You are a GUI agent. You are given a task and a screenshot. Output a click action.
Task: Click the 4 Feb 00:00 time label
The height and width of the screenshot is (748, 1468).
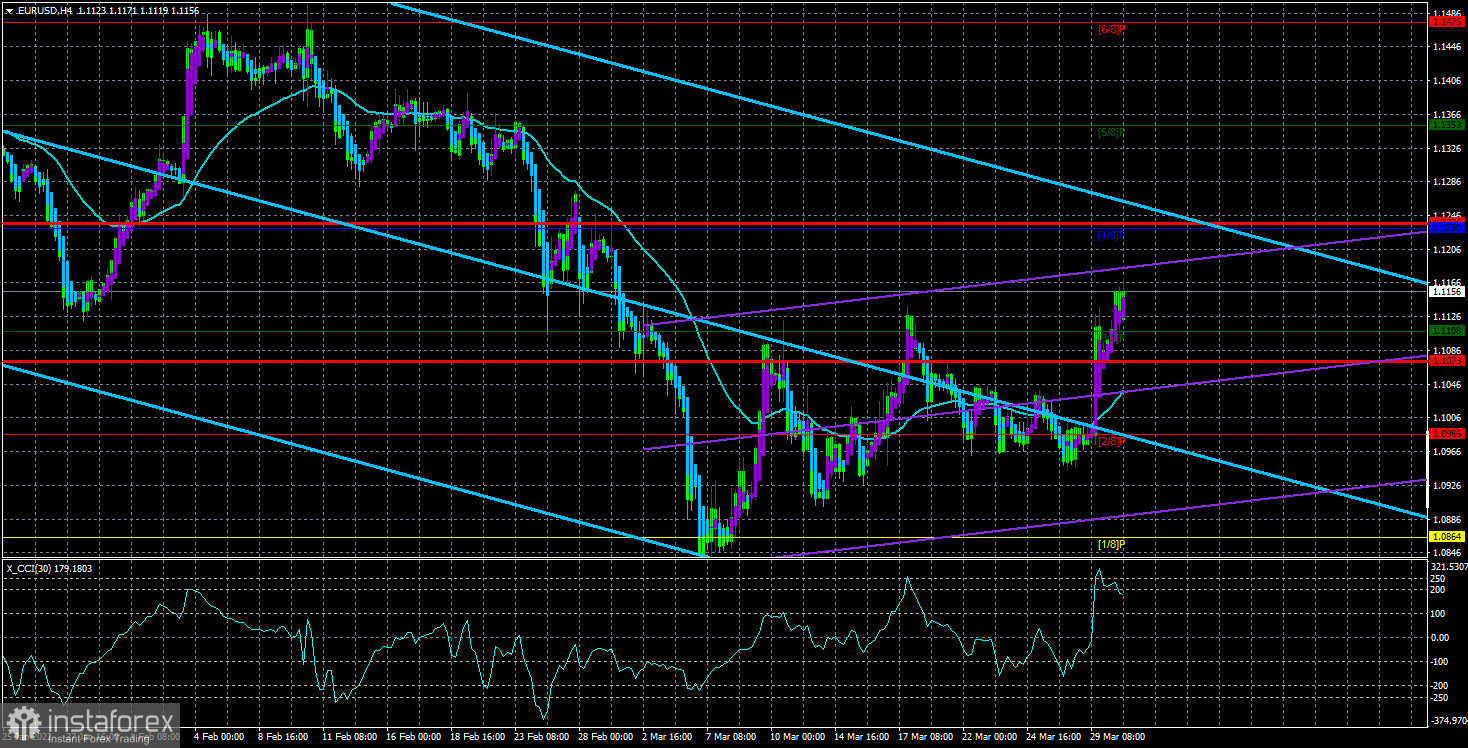217,736
